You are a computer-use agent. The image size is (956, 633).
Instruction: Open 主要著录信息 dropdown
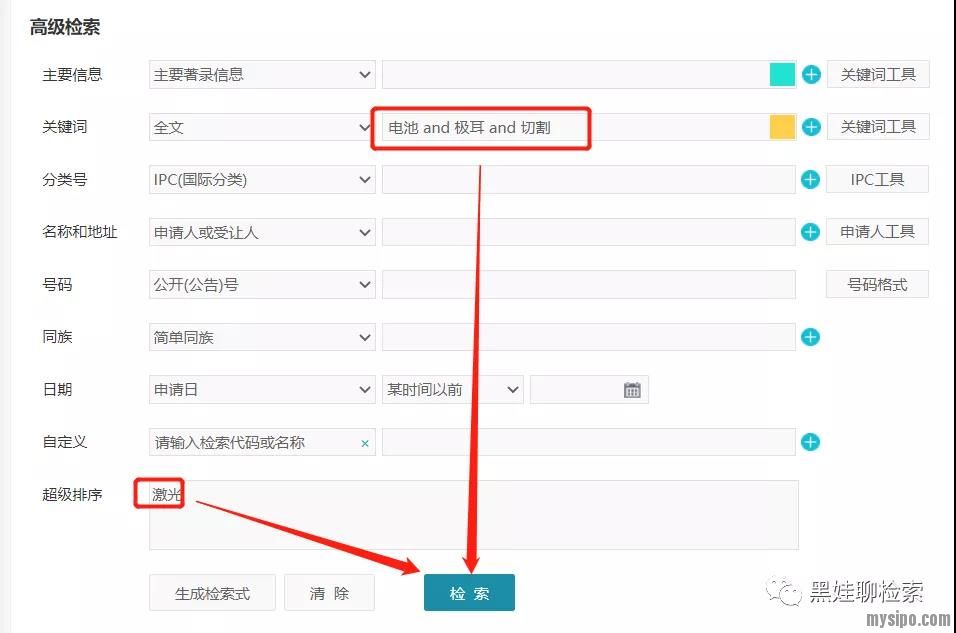pos(262,75)
